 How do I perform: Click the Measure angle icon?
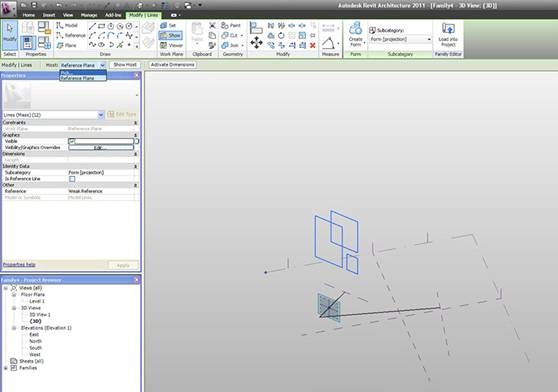328,44
